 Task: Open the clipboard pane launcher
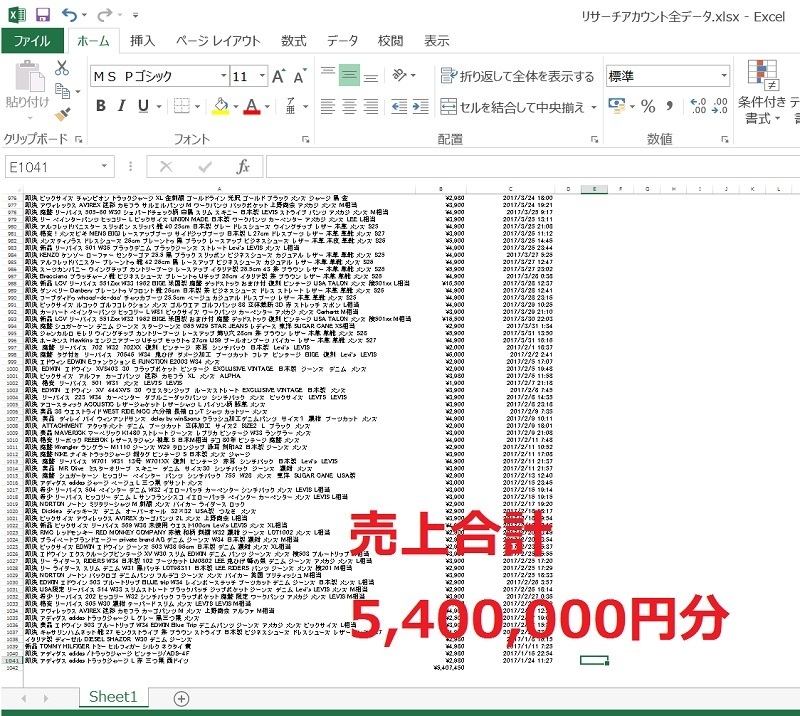point(79,139)
